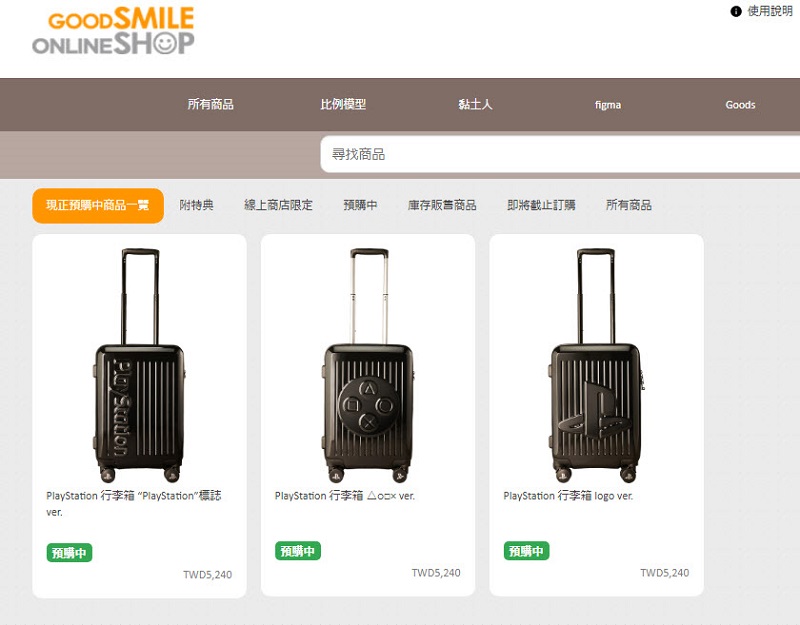Open the figma category
800x625 pixels.
[x=608, y=105]
